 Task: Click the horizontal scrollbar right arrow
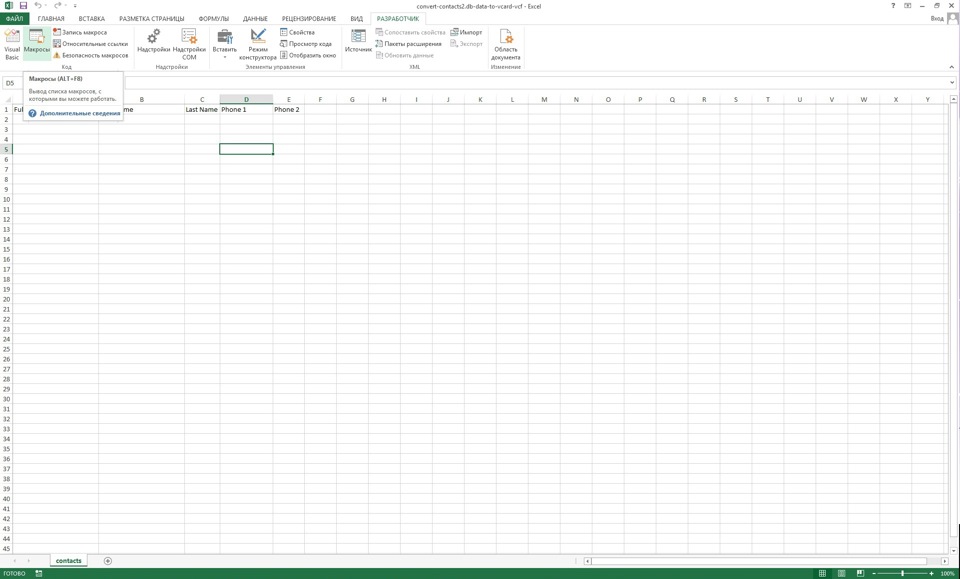click(945, 561)
